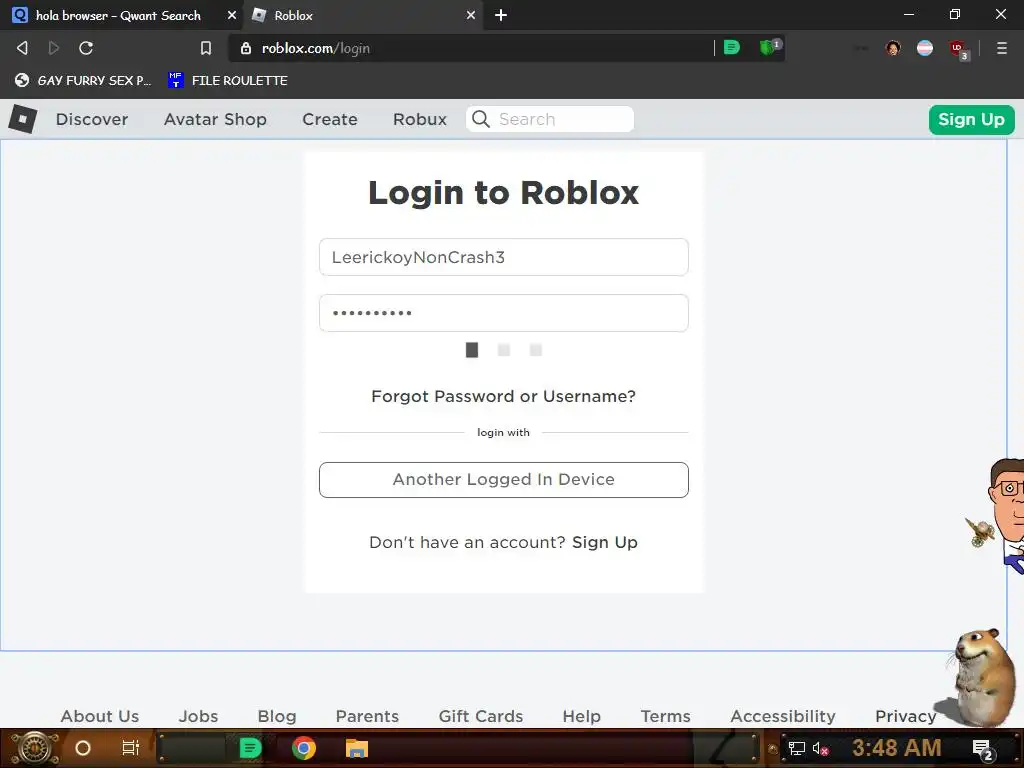Open the Terms footer link
The width and height of the screenshot is (1024, 768).
tap(665, 716)
